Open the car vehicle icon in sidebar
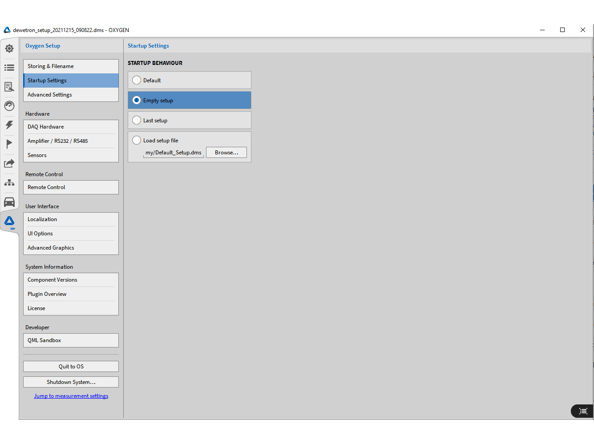The width and height of the screenshot is (594, 445). [x=9, y=202]
